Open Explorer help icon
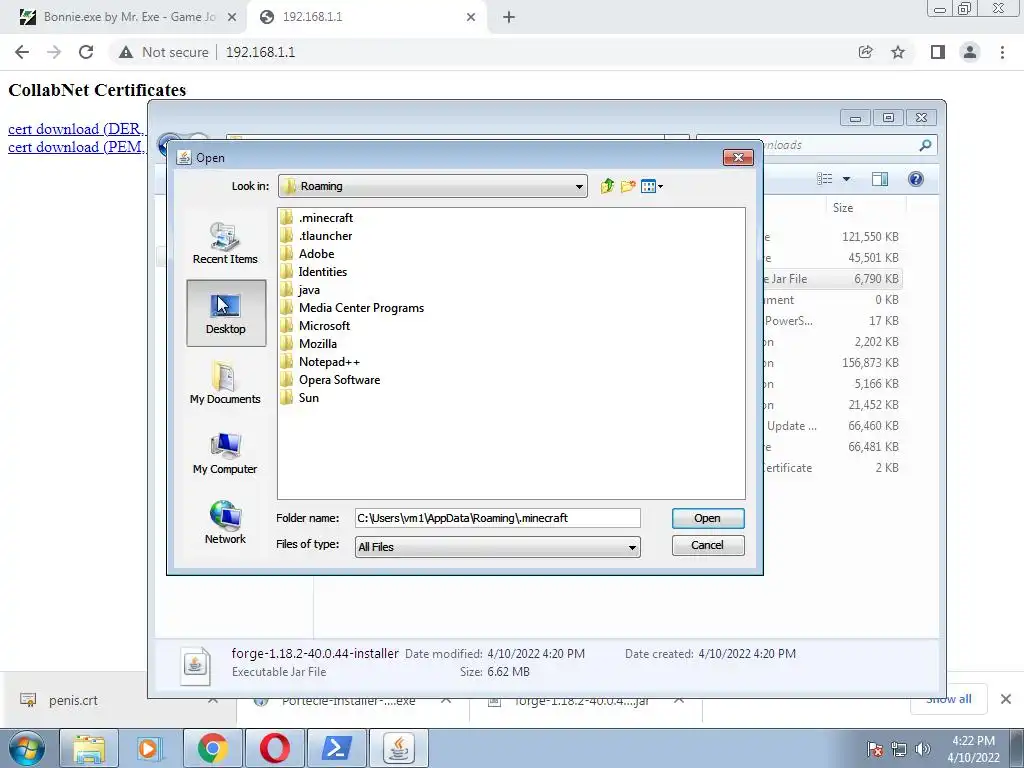Image resolution: width=1024 pixels, height=768 pixels. click(916, 179)
